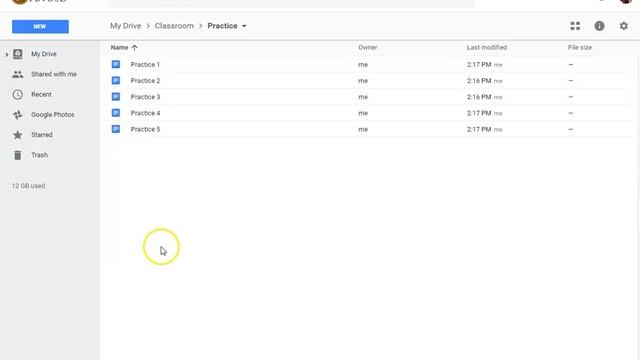Select My Drive in sidebar
The image size is (640, 360).
click(44, 54)
